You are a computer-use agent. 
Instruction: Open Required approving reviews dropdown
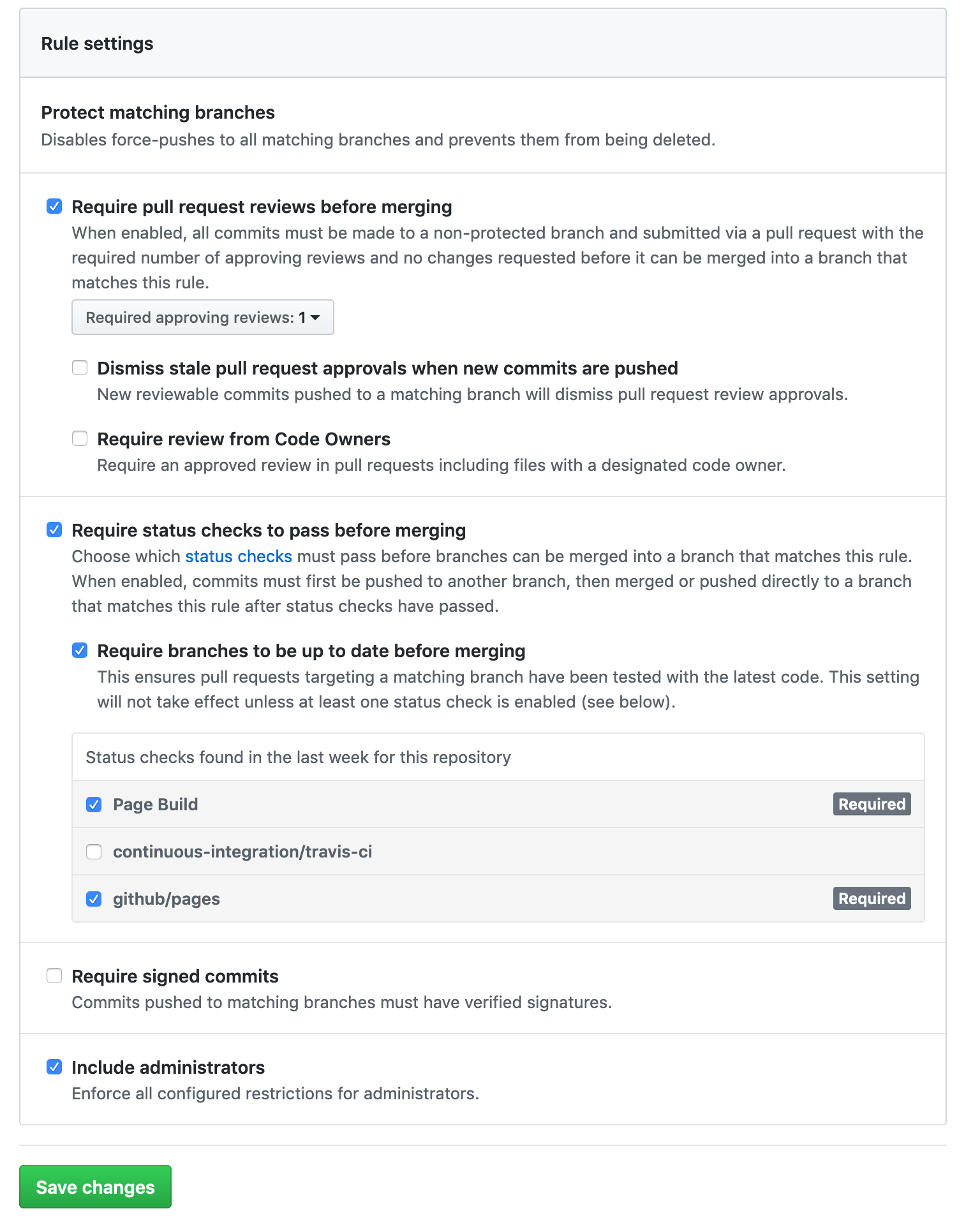pos(202,317)
